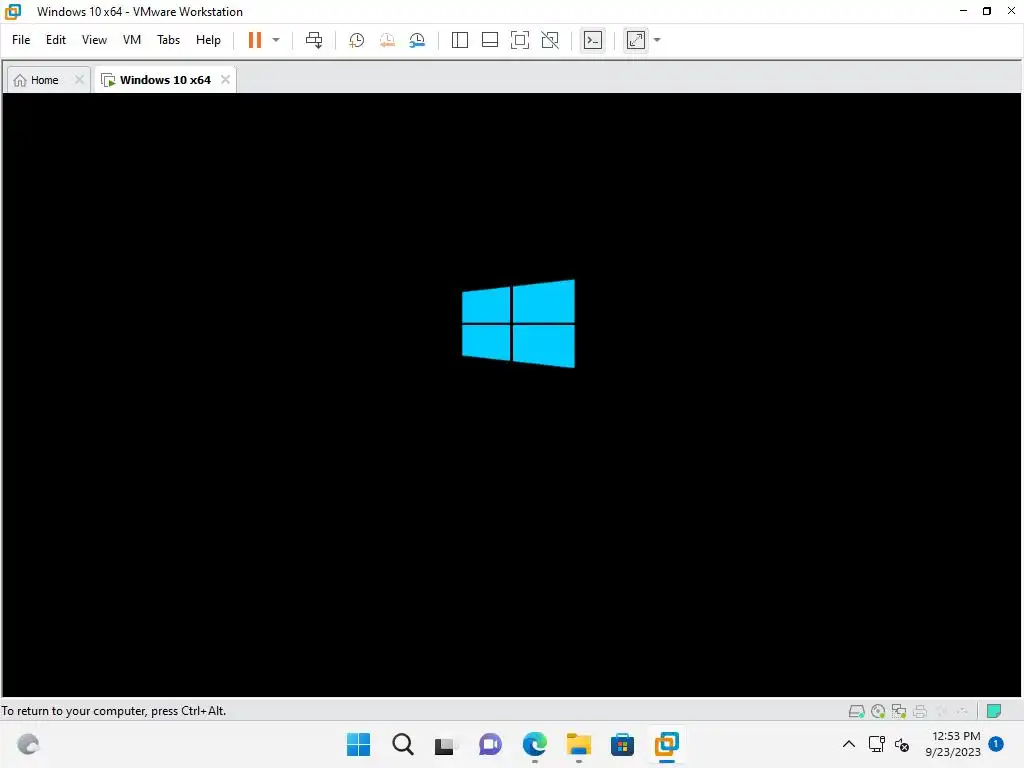The image size is (1024, 768).
Task: Close the Home tab
Action: click(x=79, y=79)
